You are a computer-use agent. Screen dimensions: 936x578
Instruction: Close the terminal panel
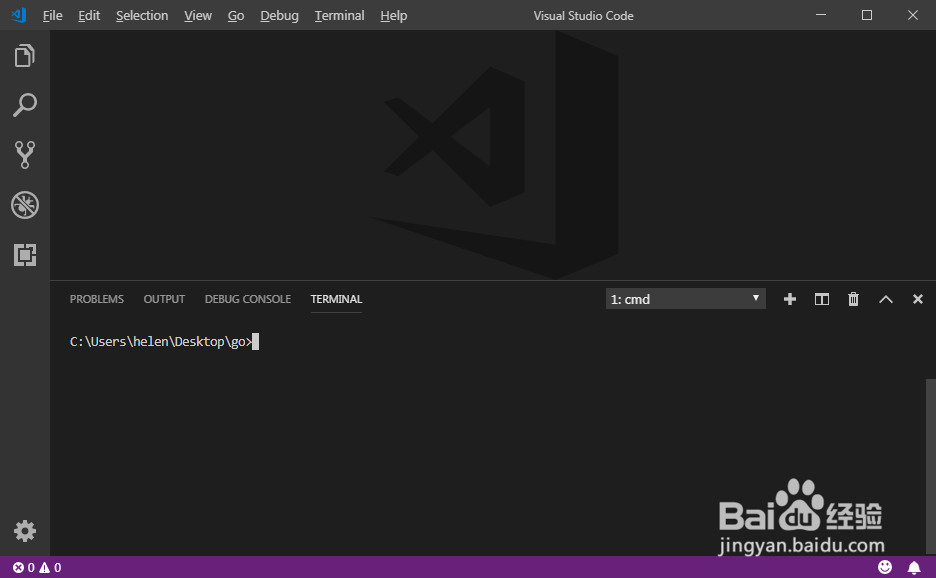(x=917, y=299)
